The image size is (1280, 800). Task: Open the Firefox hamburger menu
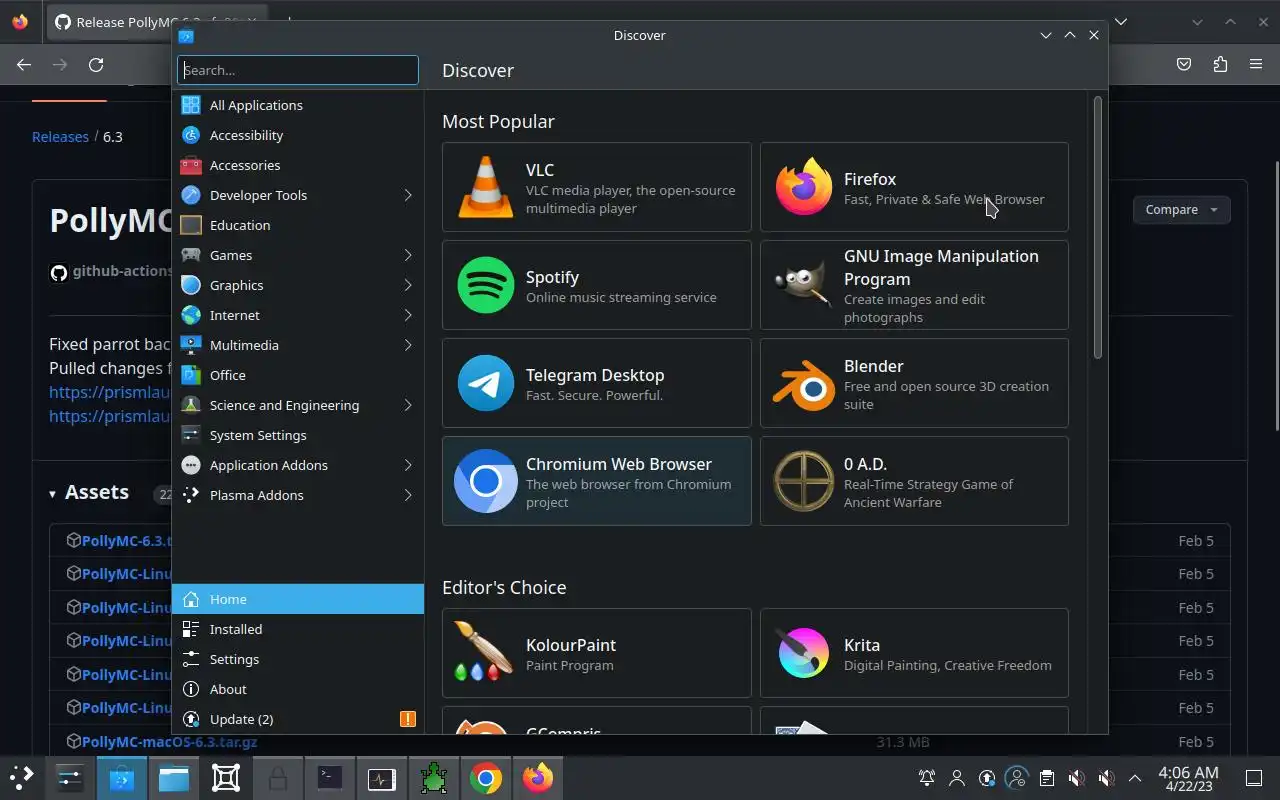tap(1256, 64)
